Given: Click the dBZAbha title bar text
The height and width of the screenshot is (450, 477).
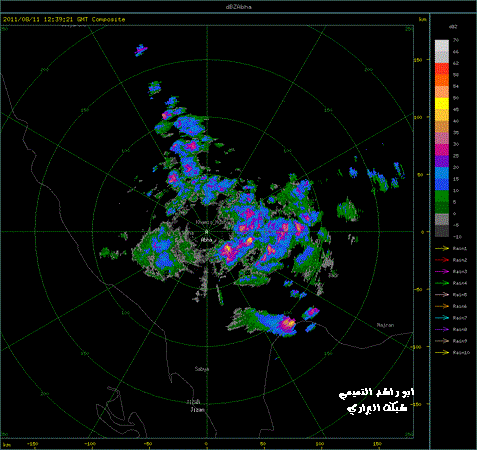Looking at the screenshot, I should [239, 7].
